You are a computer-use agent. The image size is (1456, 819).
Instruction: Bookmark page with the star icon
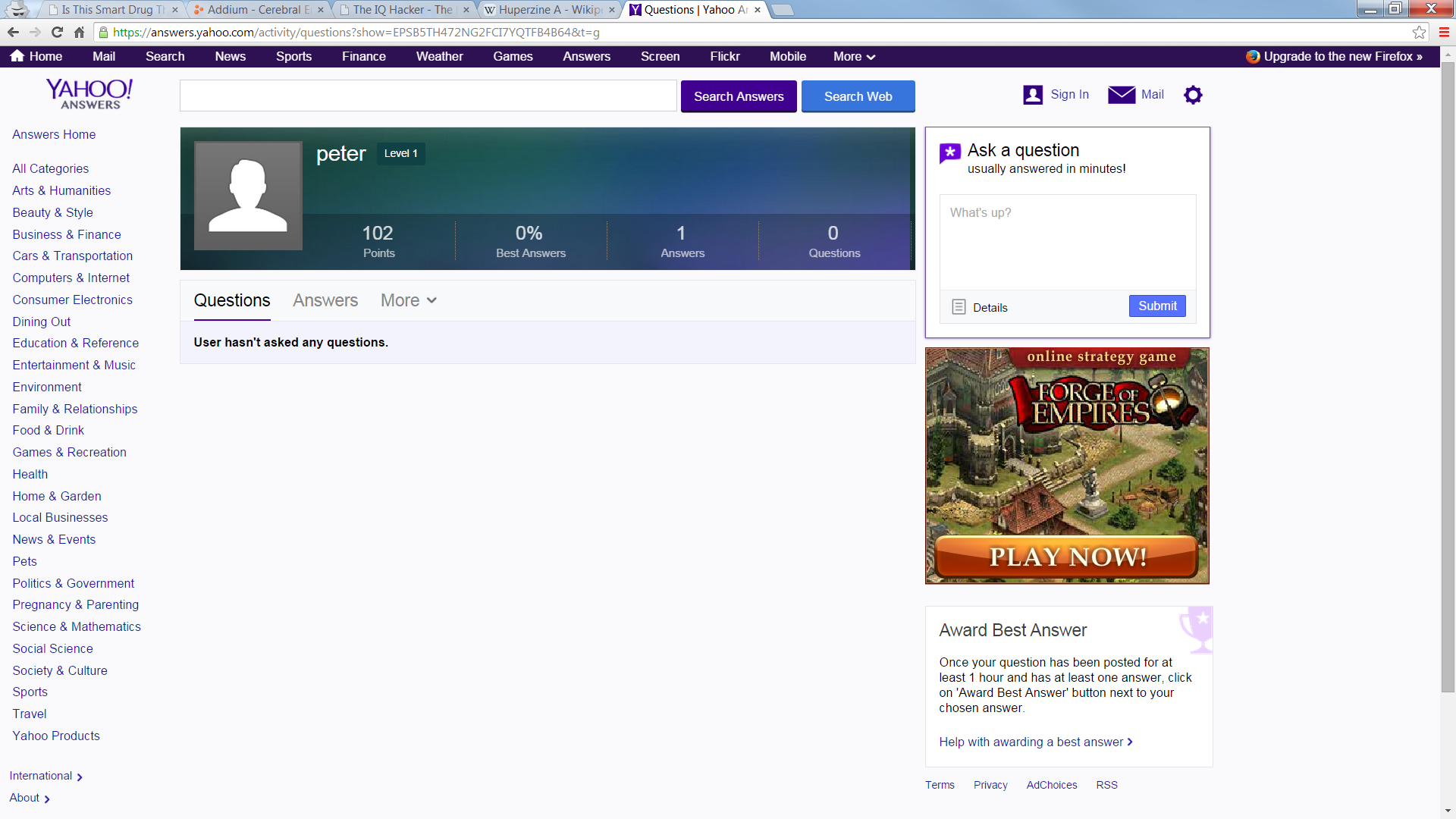[1419, 32]
